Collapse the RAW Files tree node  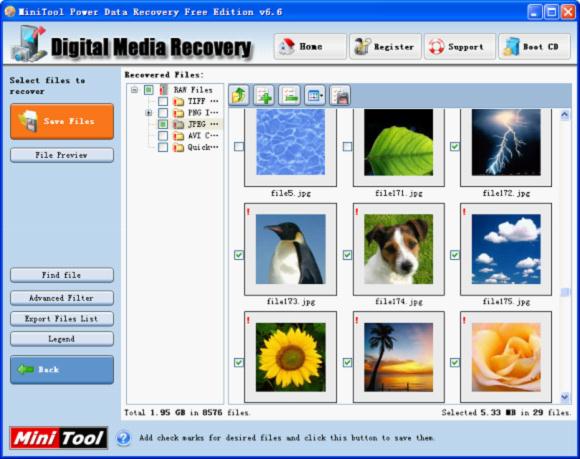[x=134, y=90]
